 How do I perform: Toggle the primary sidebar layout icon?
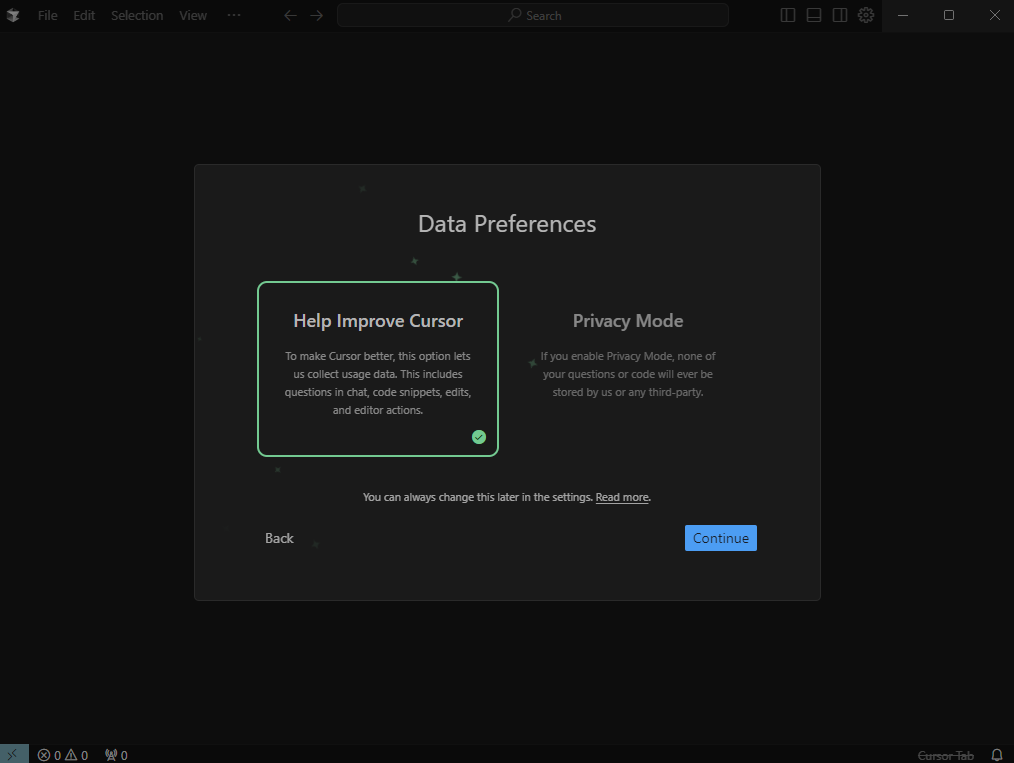tap(788, 15)
